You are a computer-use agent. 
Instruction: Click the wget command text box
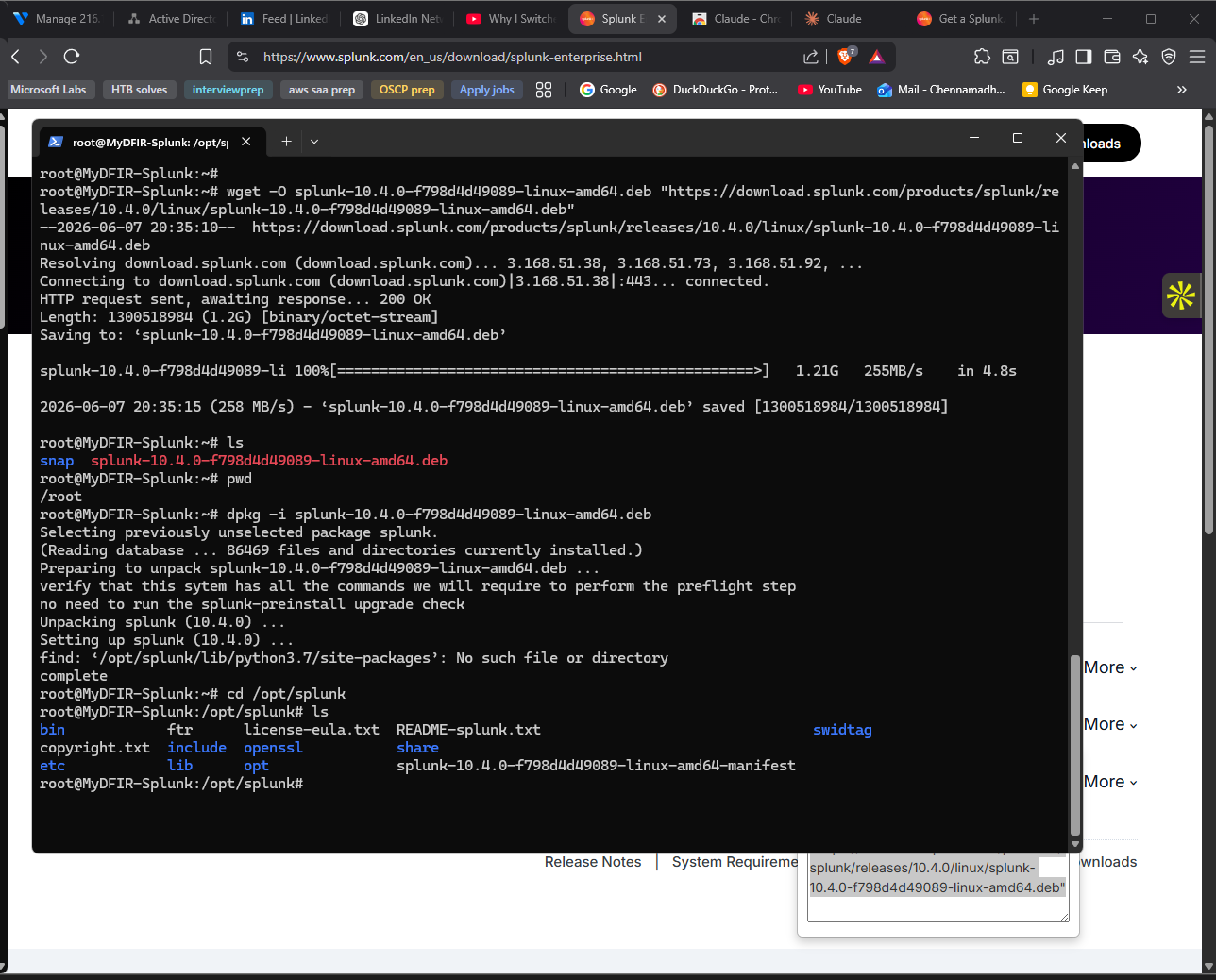tap(938, 887)
